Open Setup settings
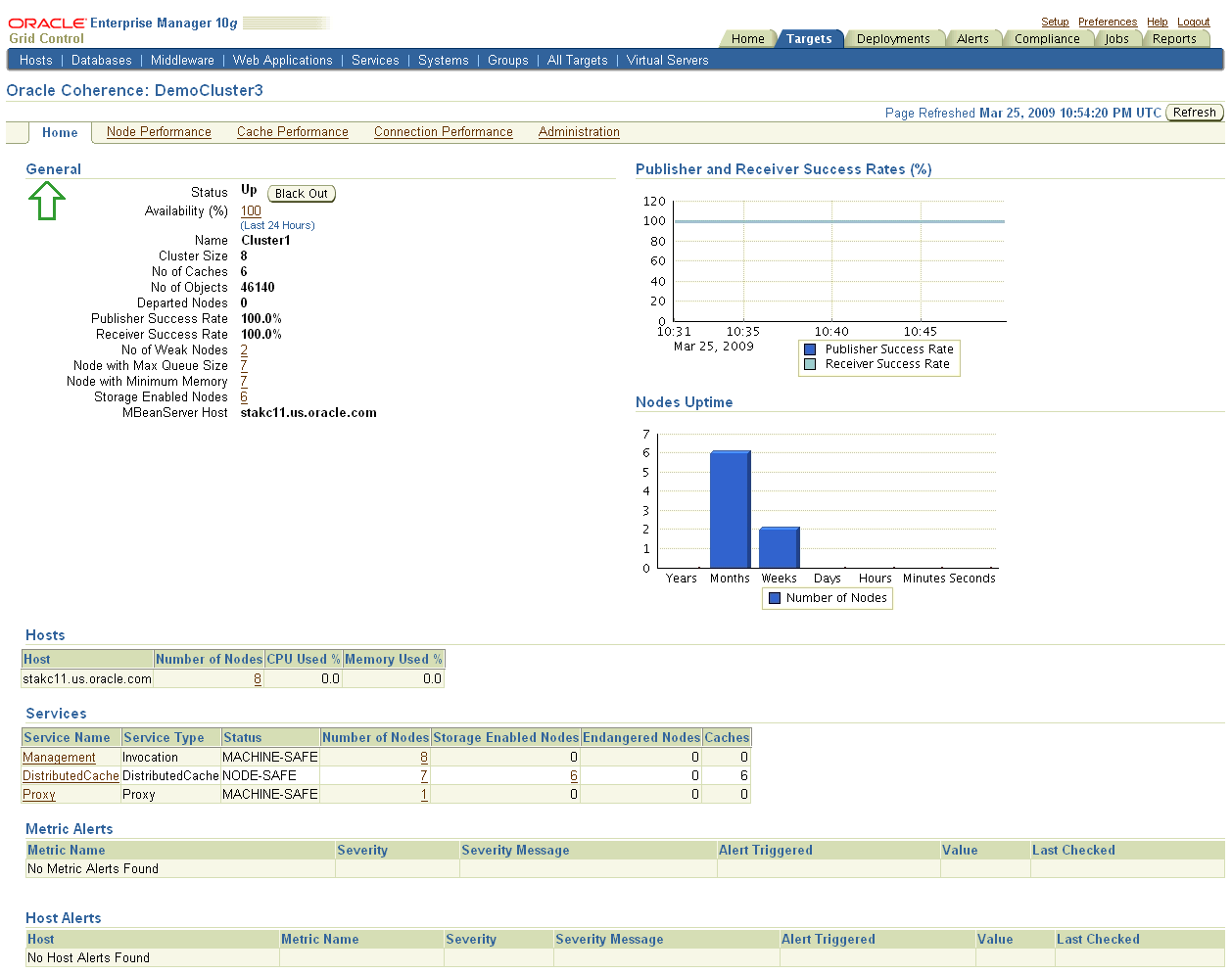The image size is (1232, 974). click(1055, 22)
